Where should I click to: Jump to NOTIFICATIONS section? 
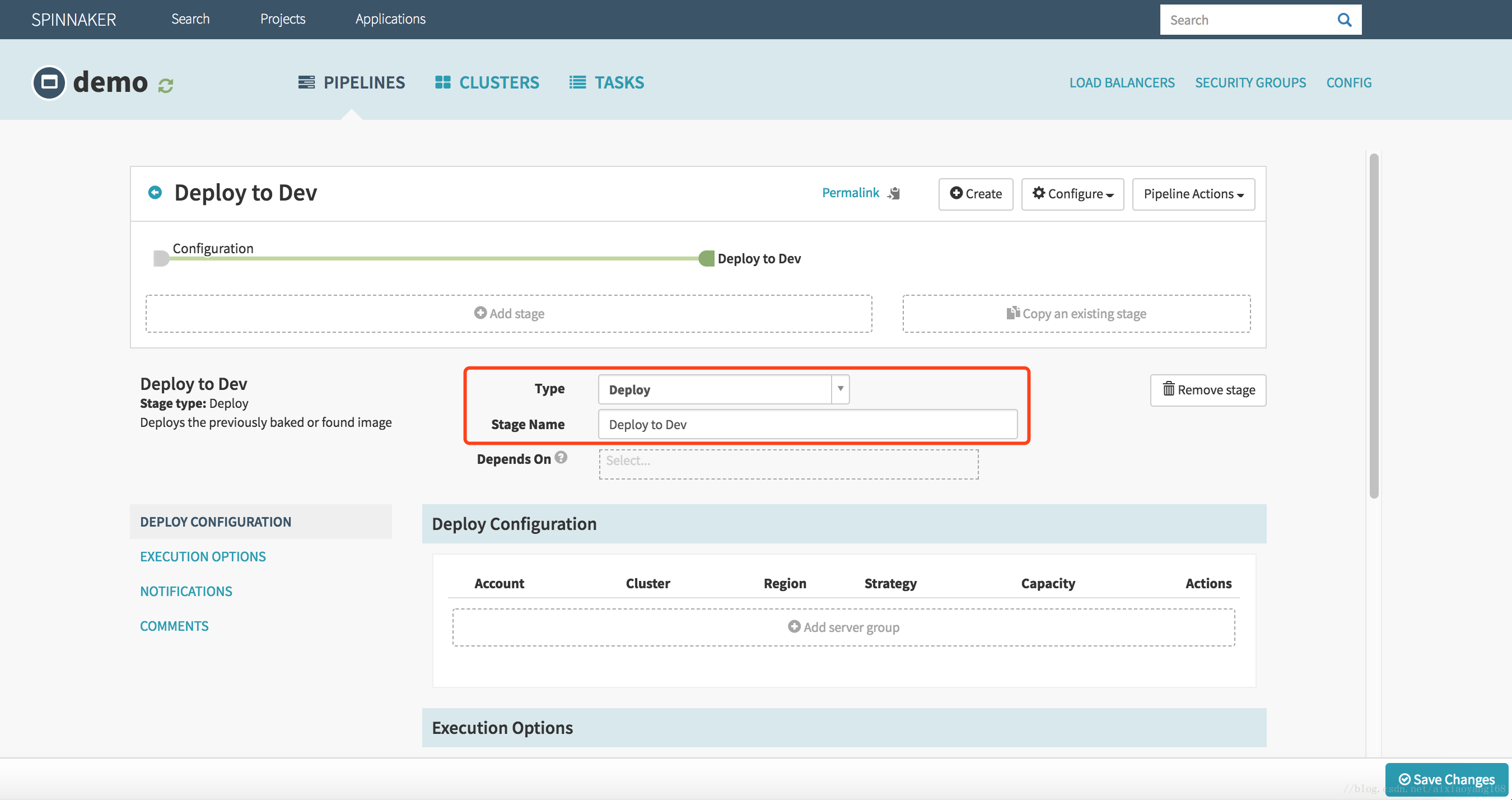pyautogui.click(x=186, y=591)
